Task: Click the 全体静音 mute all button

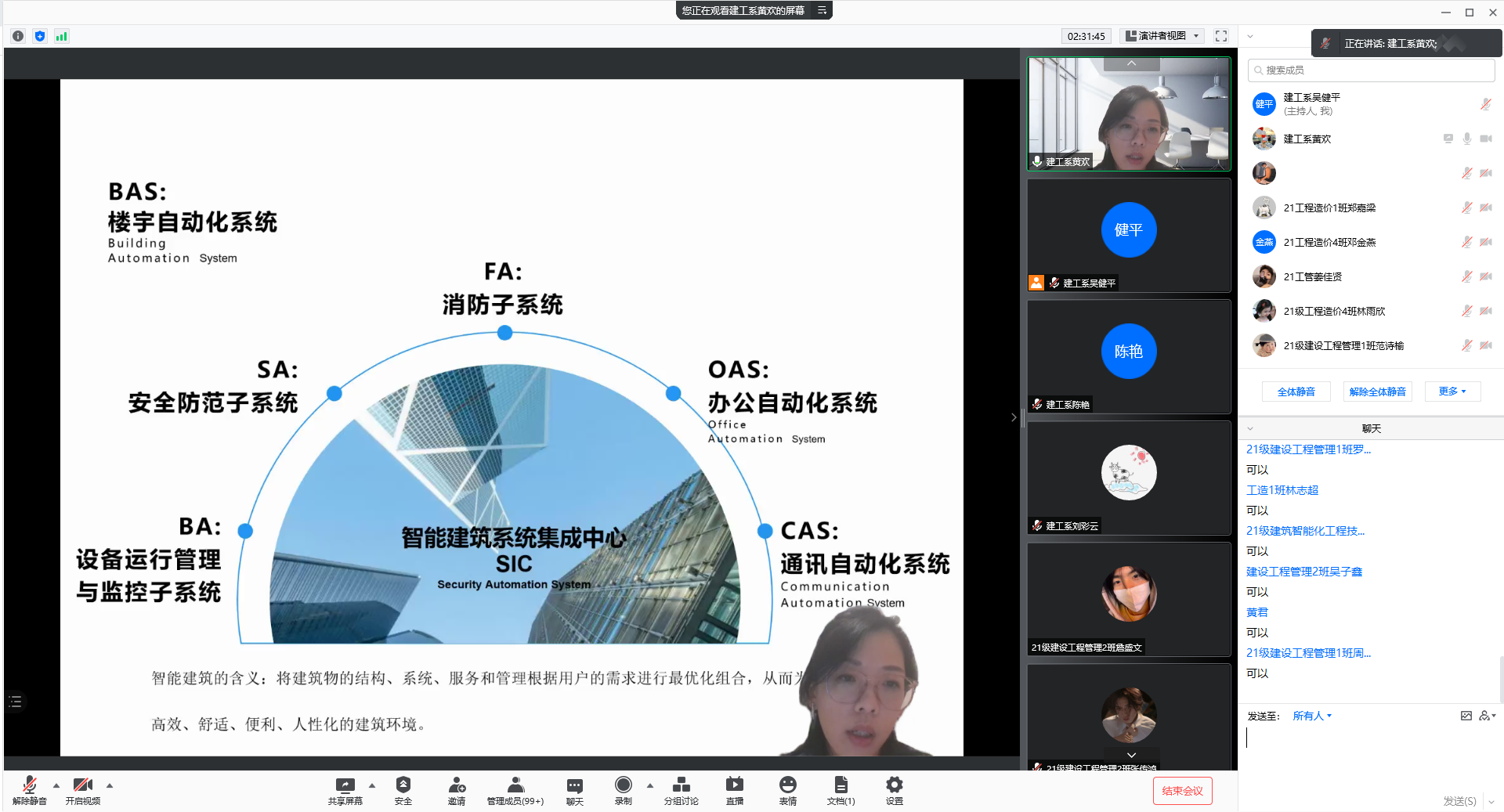Action: tap(1296, 392)
